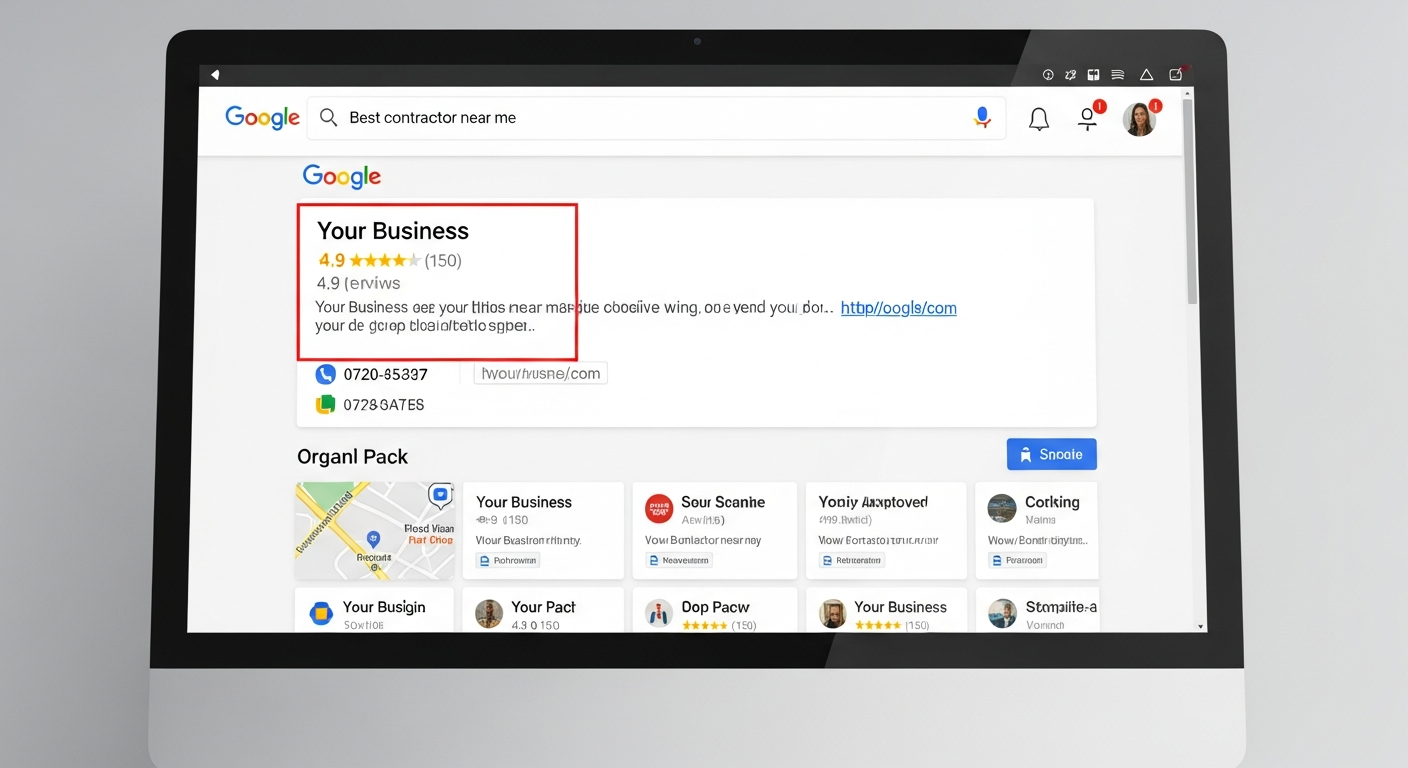This screenshot has height=768, width=1408.
Task: Select the avatar on the Dop Pacw card
Action: click(659, 614)
